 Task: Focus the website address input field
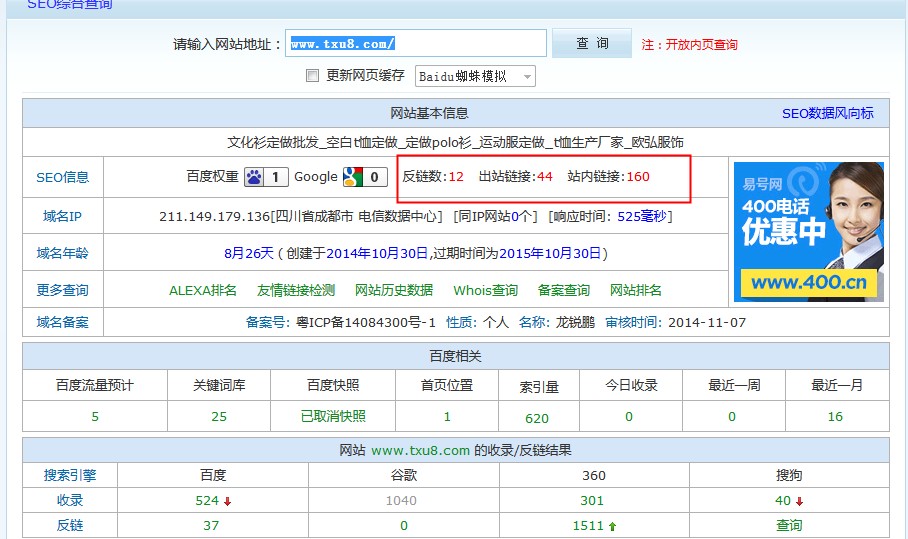point(416,43)
